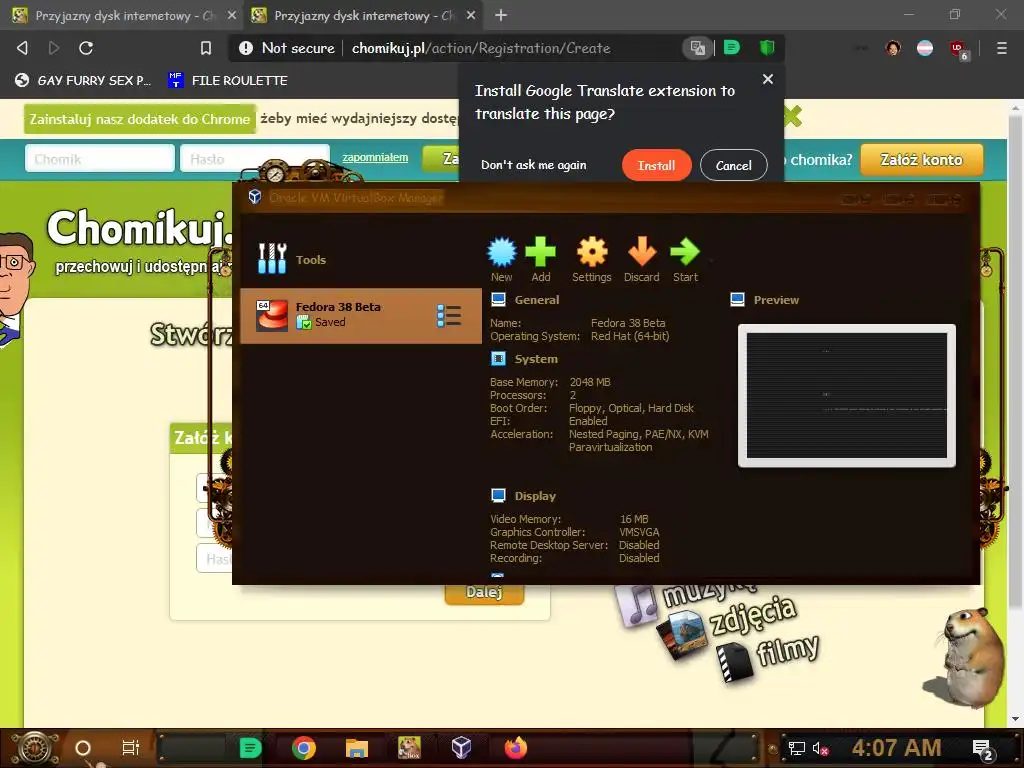Click profile avatar in browser toolbar
The height and width of the screenshot is (768, 1024).
click(x=893, y=48)
